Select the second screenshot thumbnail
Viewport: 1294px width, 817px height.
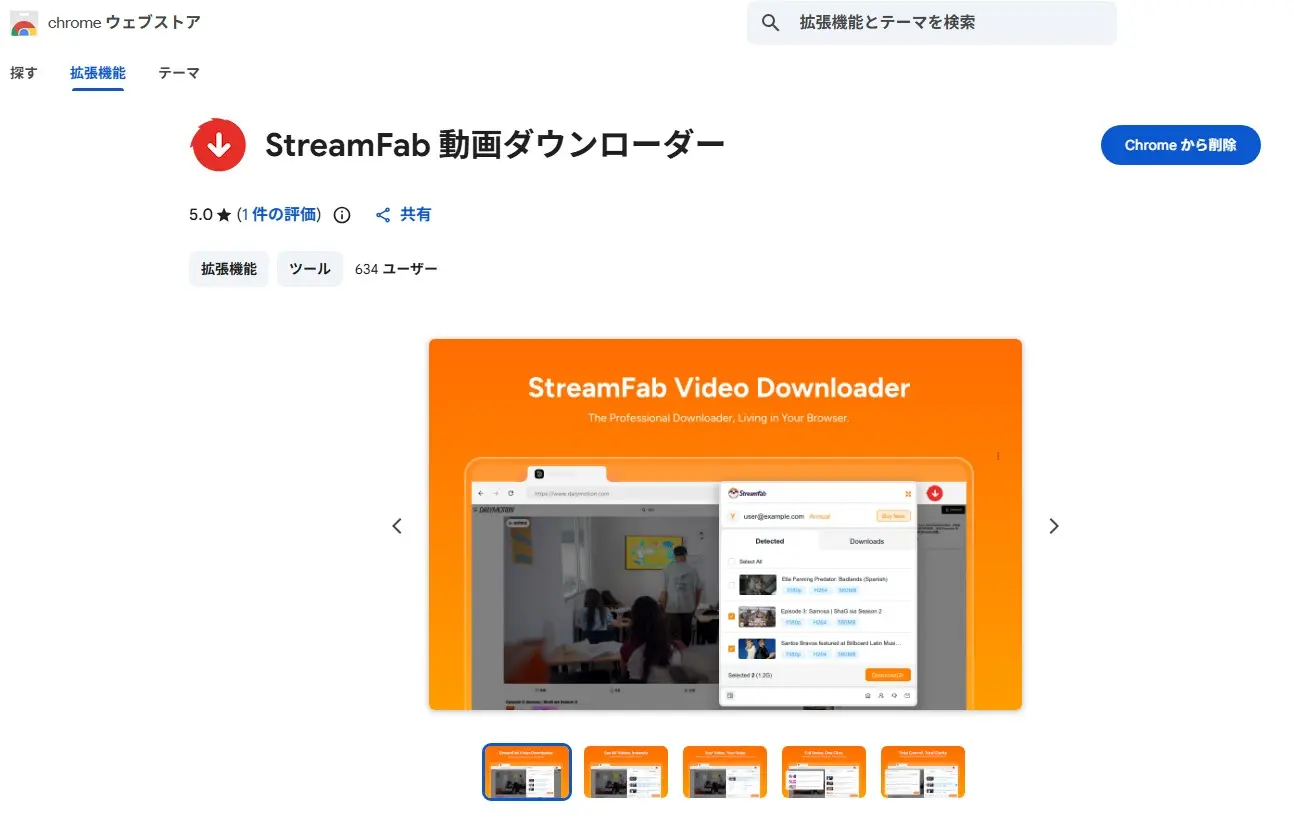[x=626, y=772]
